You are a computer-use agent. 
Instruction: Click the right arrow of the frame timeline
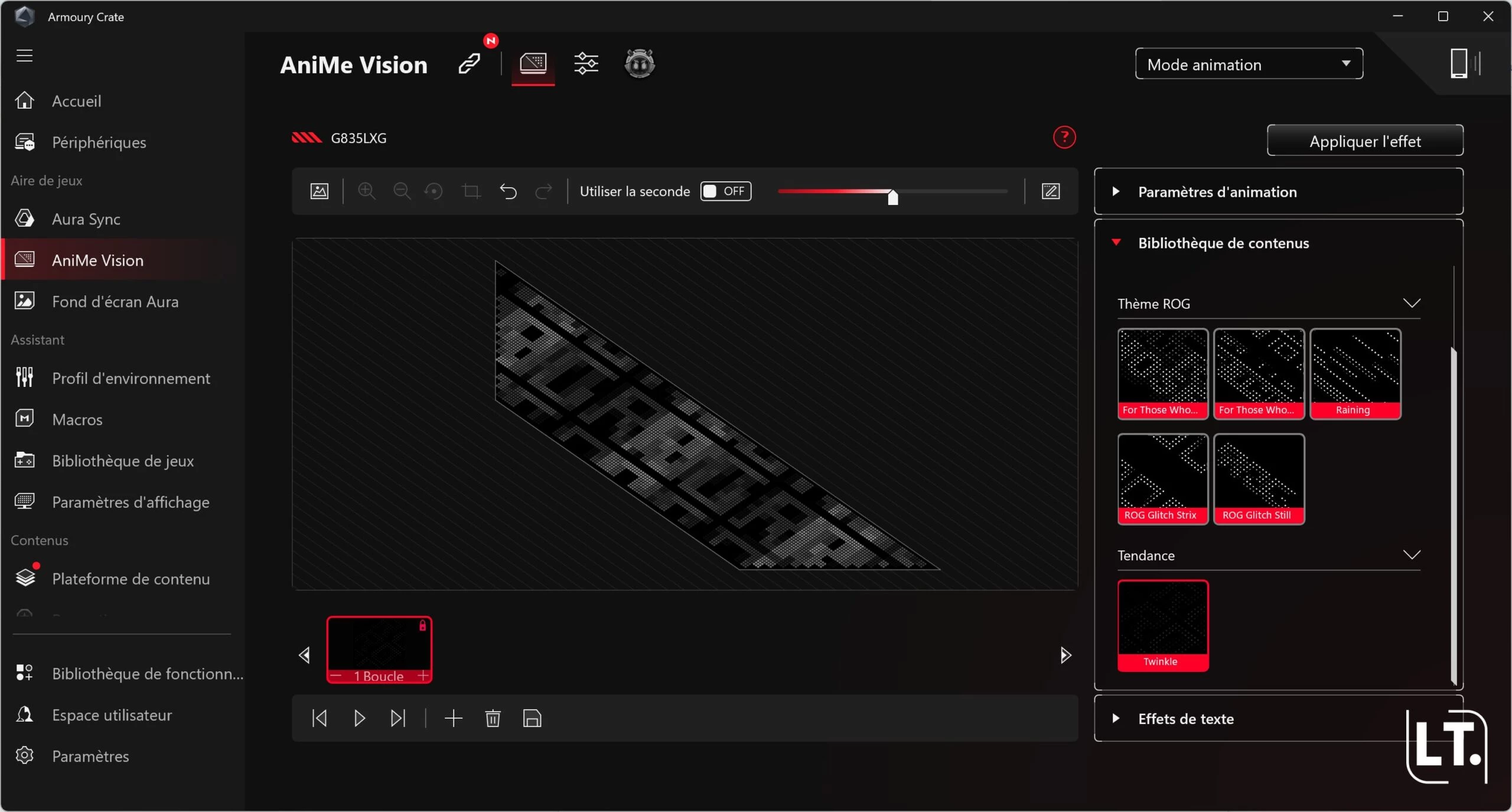[x=1065, y=655]
